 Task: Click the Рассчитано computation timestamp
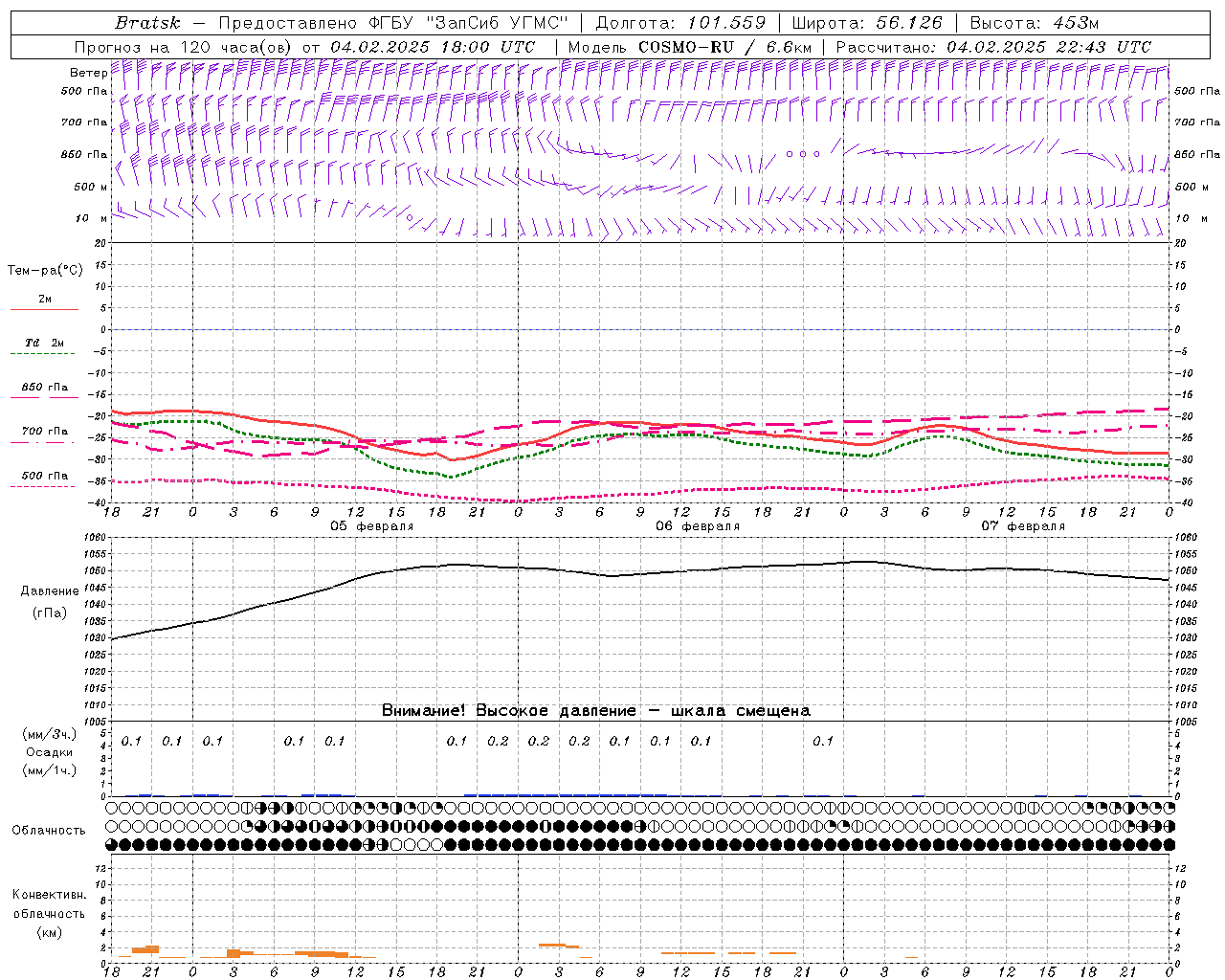tap(993, 47)
